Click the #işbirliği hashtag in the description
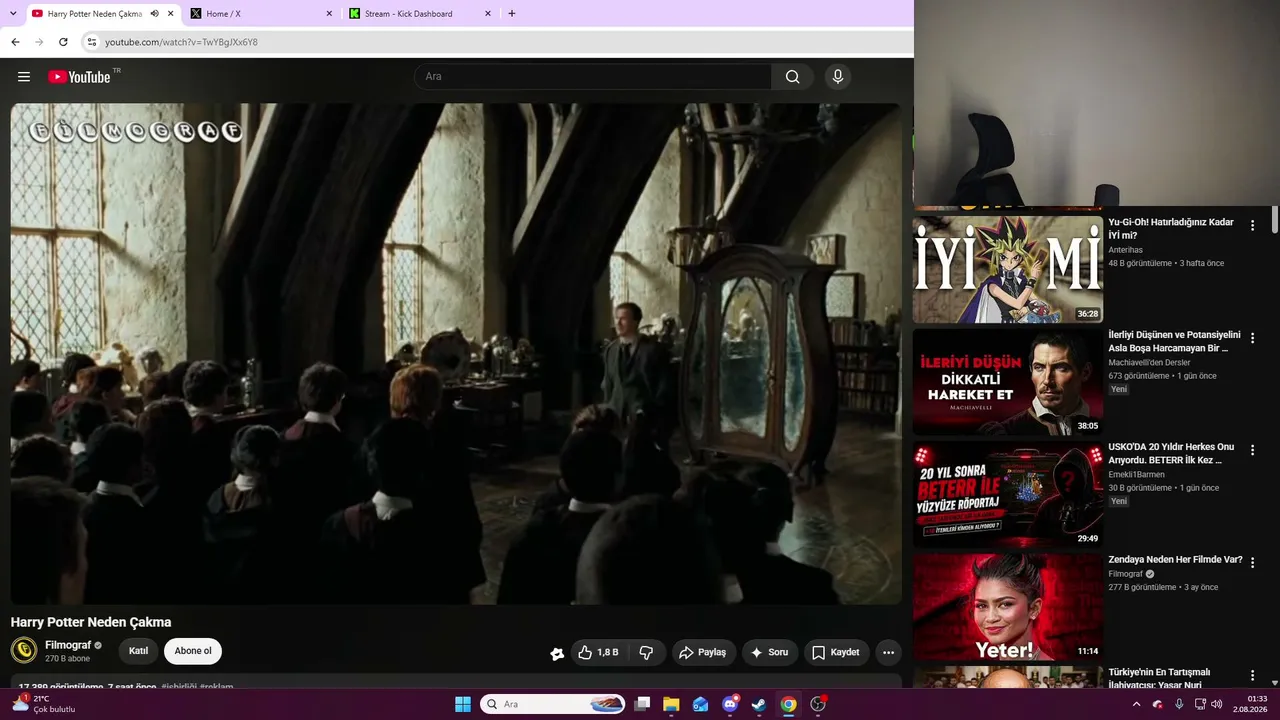 [178, 687]
